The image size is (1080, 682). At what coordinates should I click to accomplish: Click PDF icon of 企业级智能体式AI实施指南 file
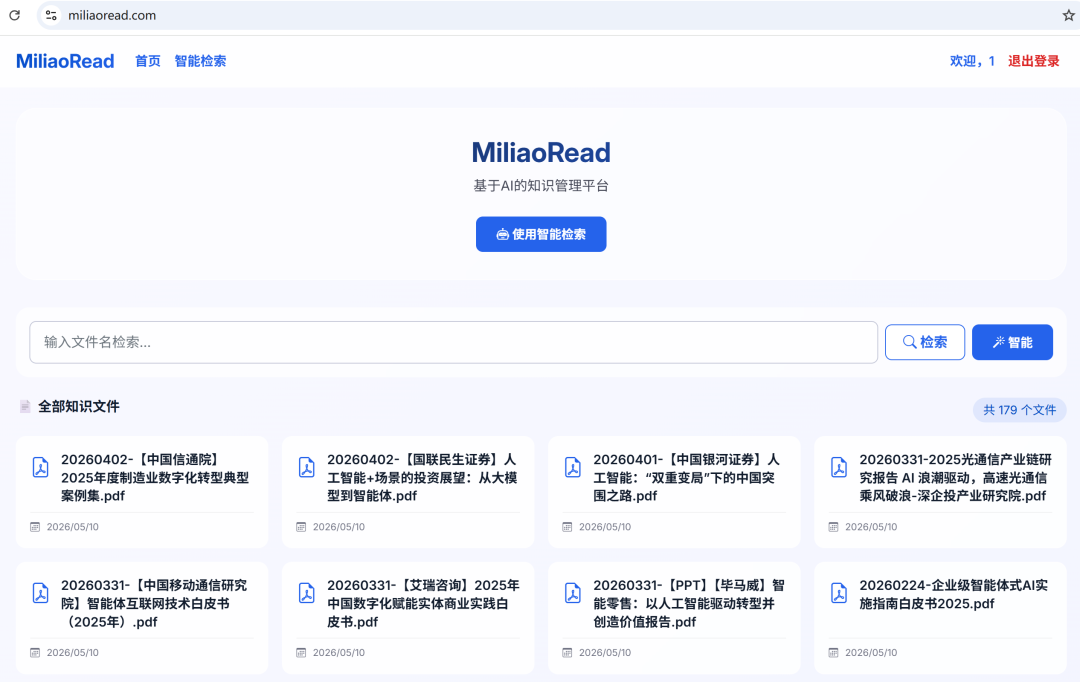pos(838,593)
